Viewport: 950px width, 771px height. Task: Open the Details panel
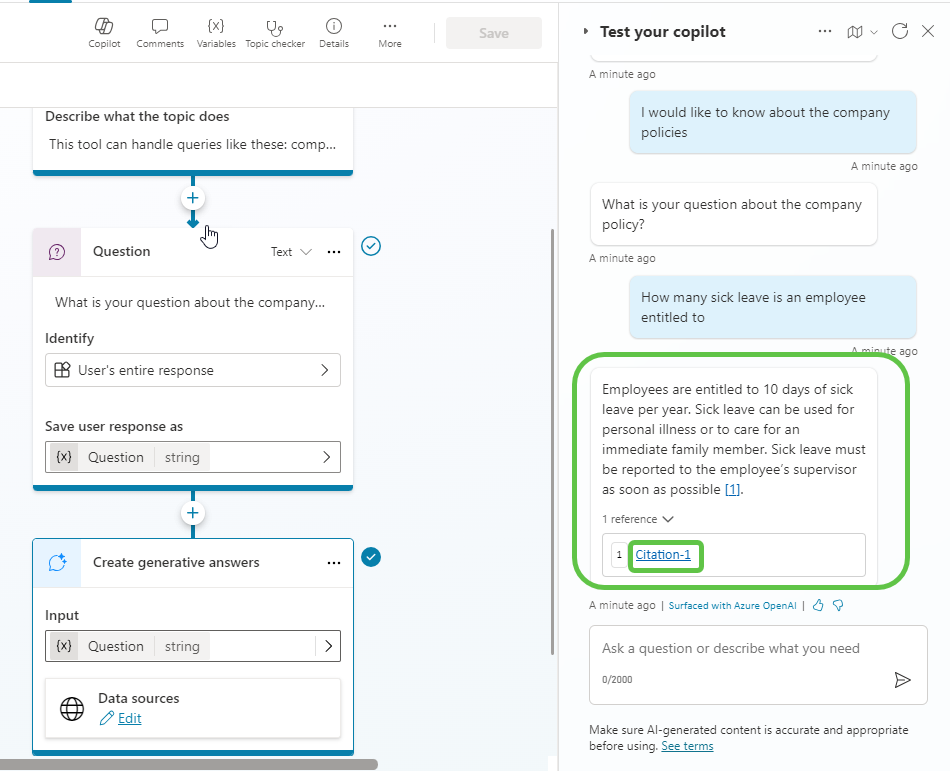click(334, 32)
